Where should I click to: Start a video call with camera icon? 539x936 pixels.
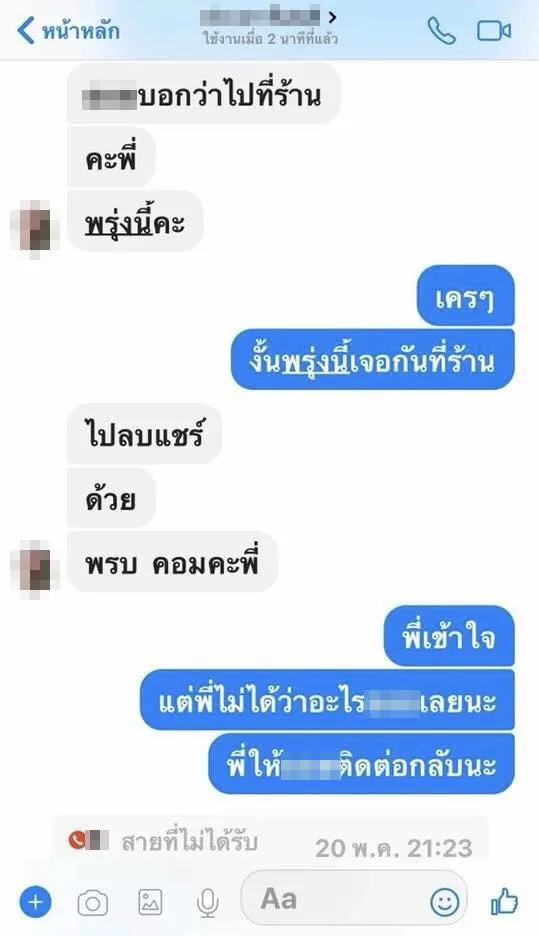coord(494,30)
